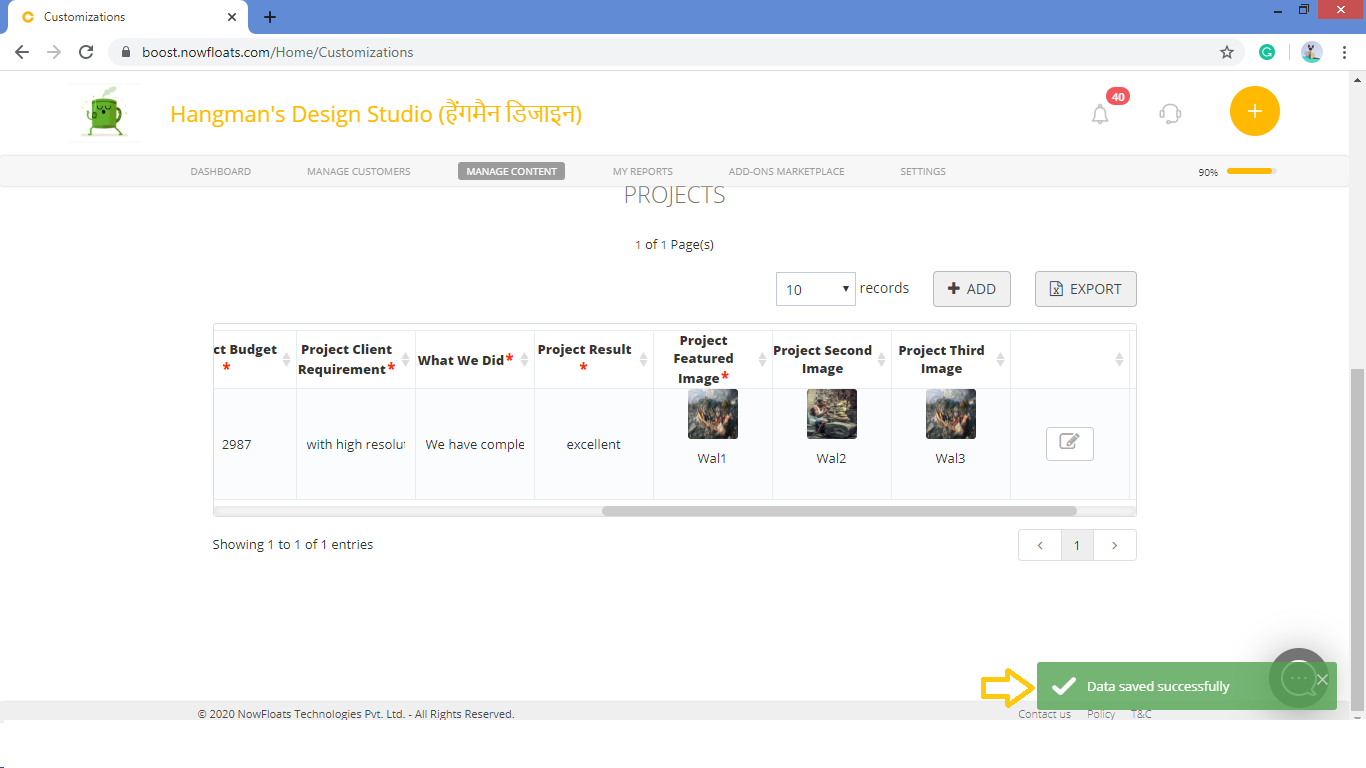Sort by the What We Did column
1366x768 pixels.
point(475,360)
